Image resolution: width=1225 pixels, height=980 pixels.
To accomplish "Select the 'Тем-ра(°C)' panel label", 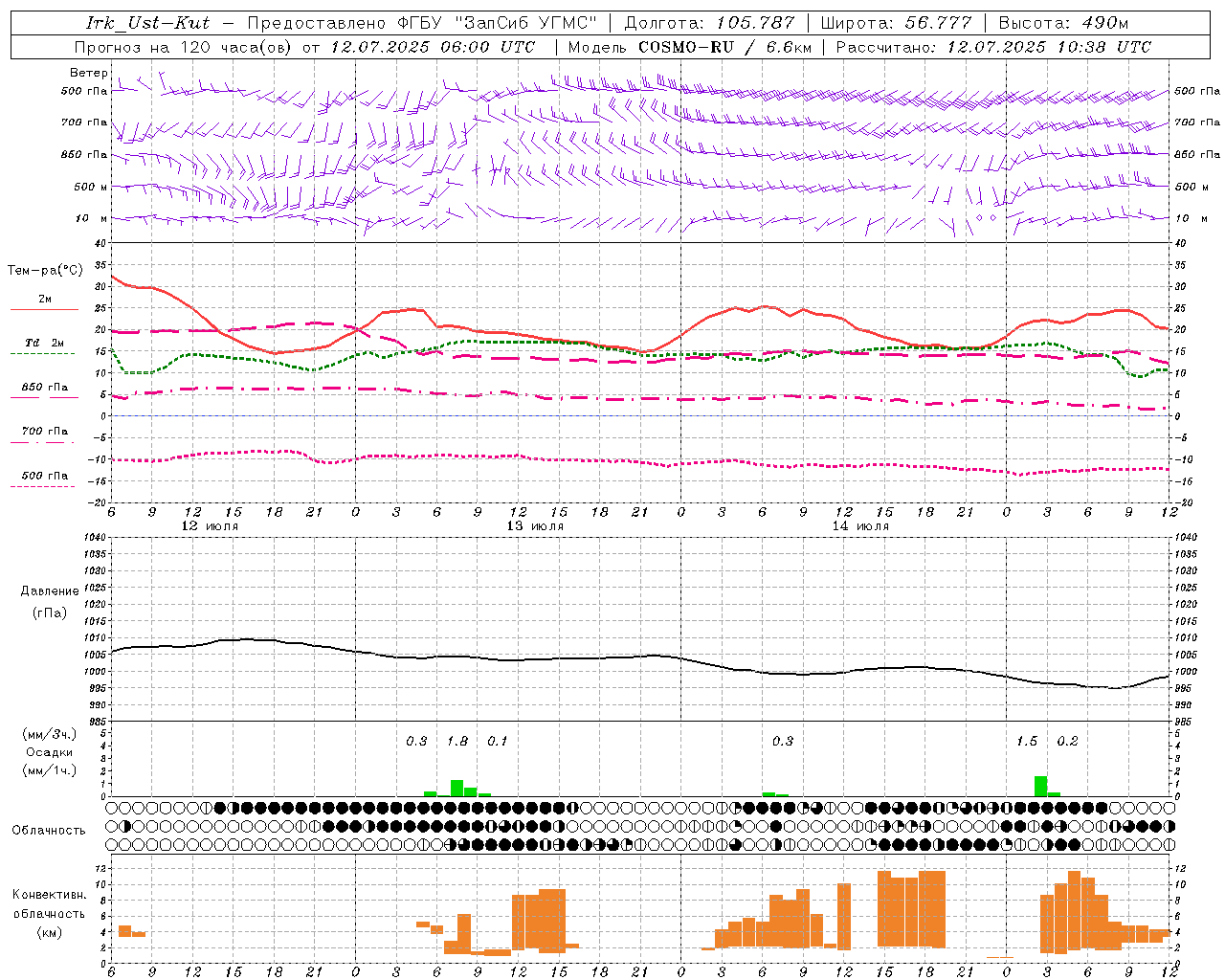I will pos(45,271).
